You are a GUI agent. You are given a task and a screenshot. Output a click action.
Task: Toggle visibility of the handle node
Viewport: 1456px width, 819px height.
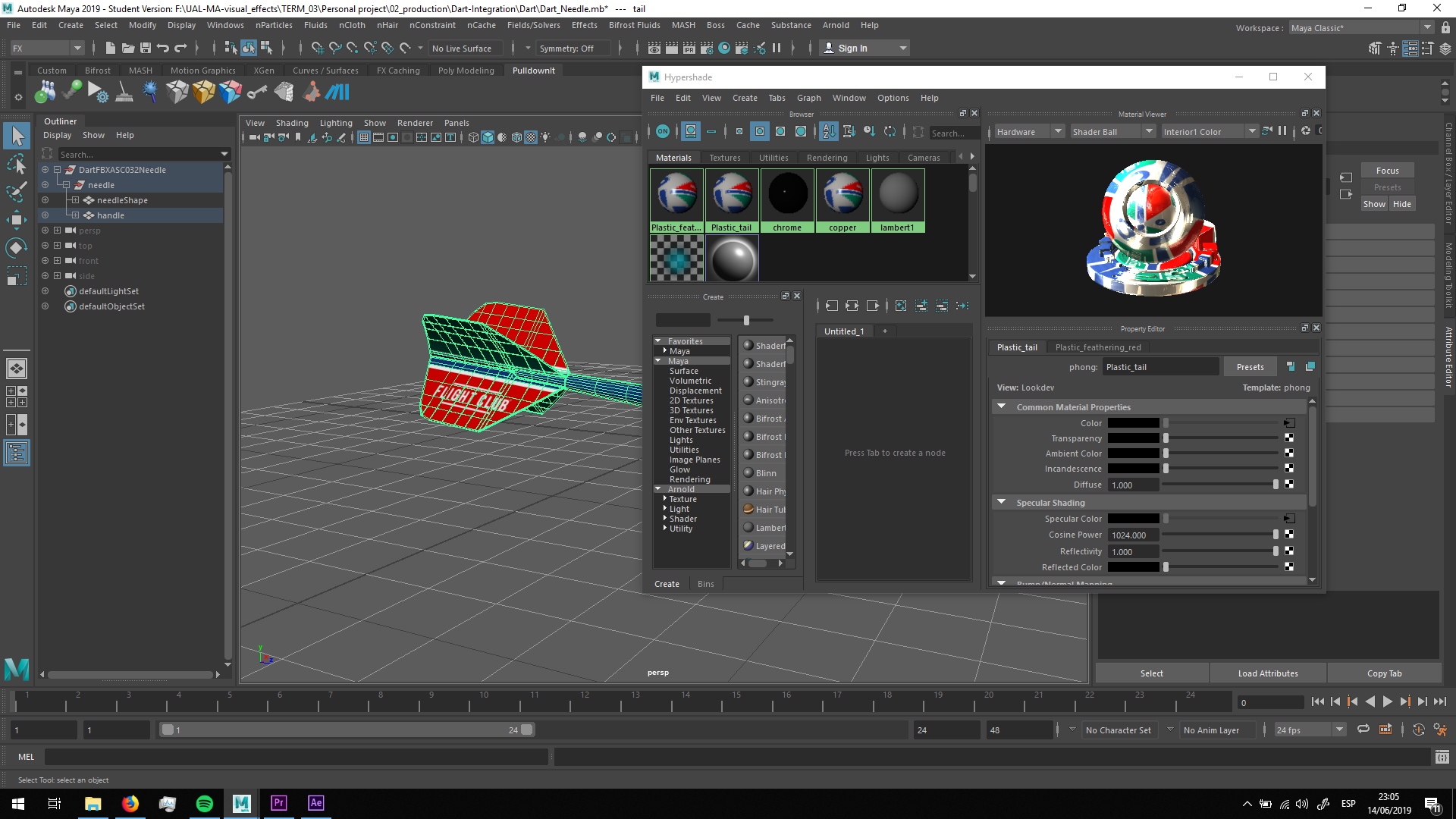click(45, 215)
